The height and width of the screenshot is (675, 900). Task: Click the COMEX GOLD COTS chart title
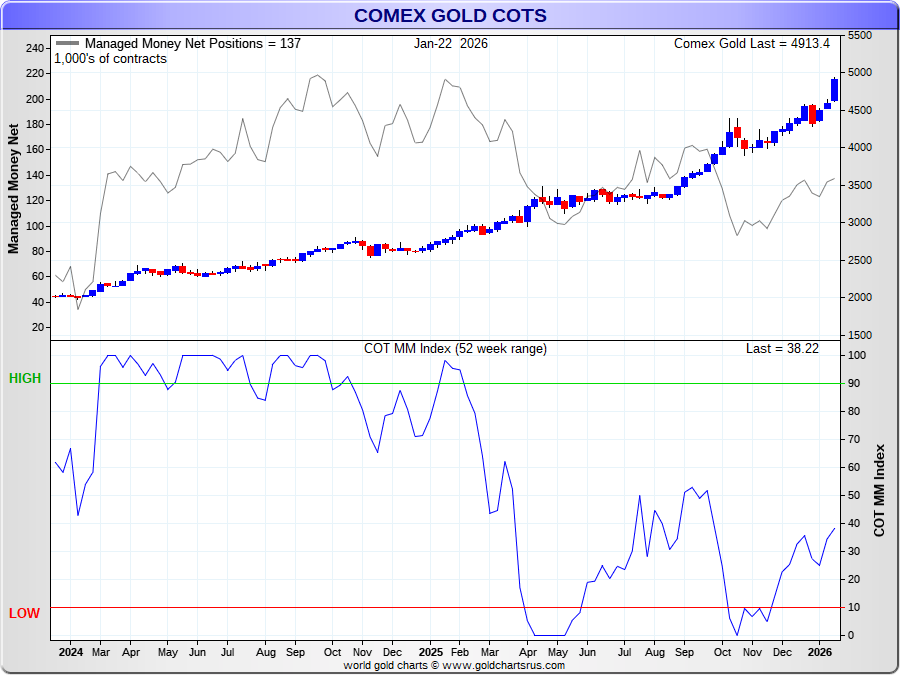[x=450, y=15]
